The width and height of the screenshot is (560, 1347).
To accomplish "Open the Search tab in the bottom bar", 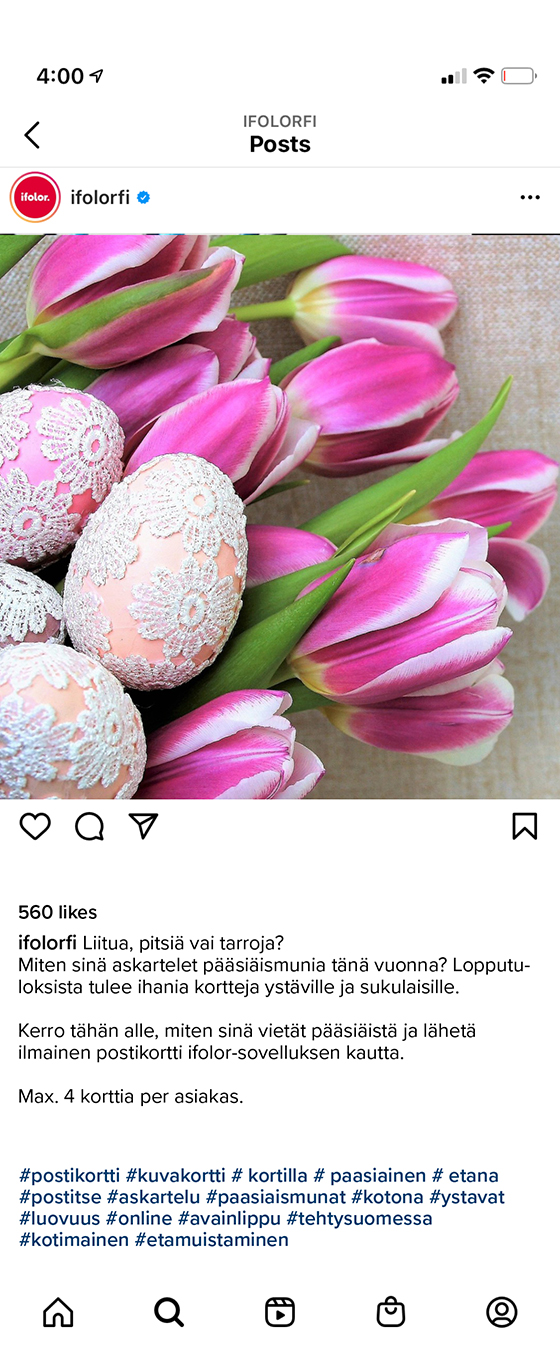I will pos(169,1312).
